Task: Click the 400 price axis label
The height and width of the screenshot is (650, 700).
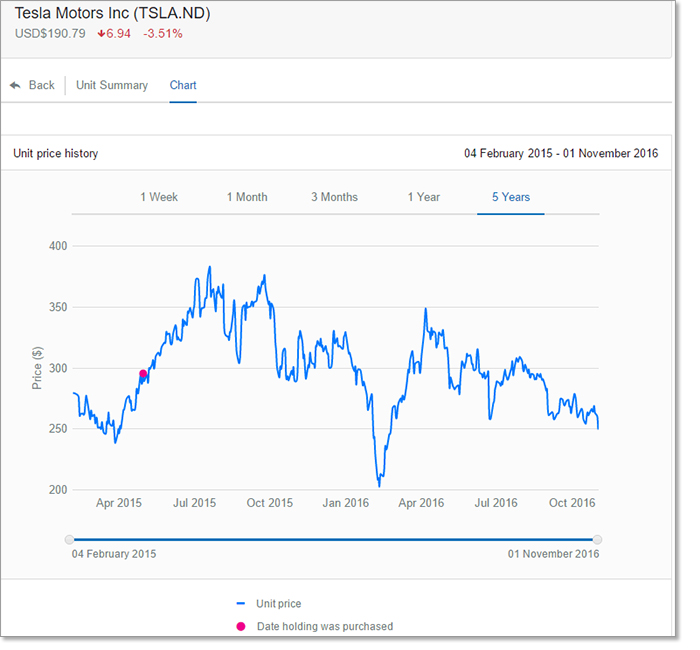Action: (x=58, y=246)
